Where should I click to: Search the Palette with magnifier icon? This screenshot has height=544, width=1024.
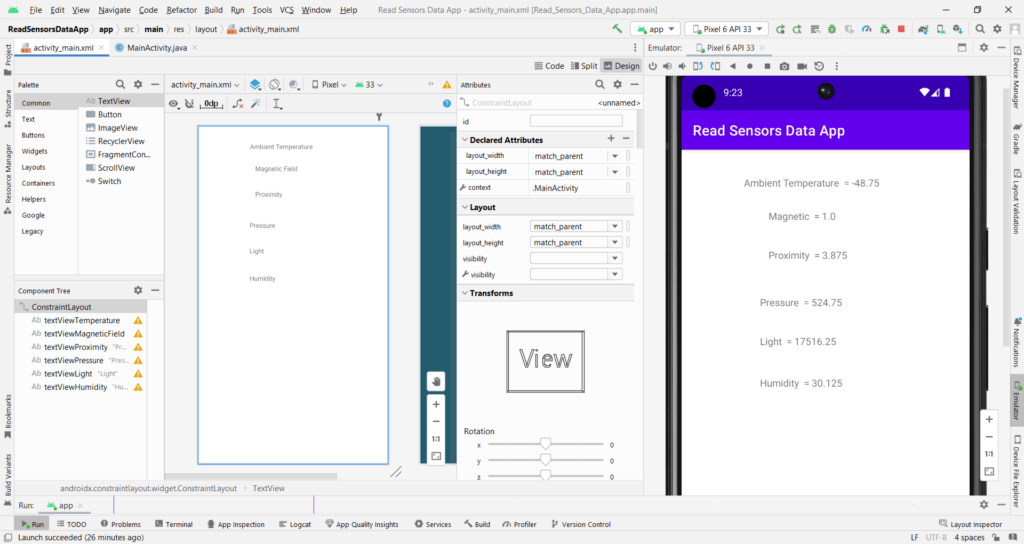120,84
